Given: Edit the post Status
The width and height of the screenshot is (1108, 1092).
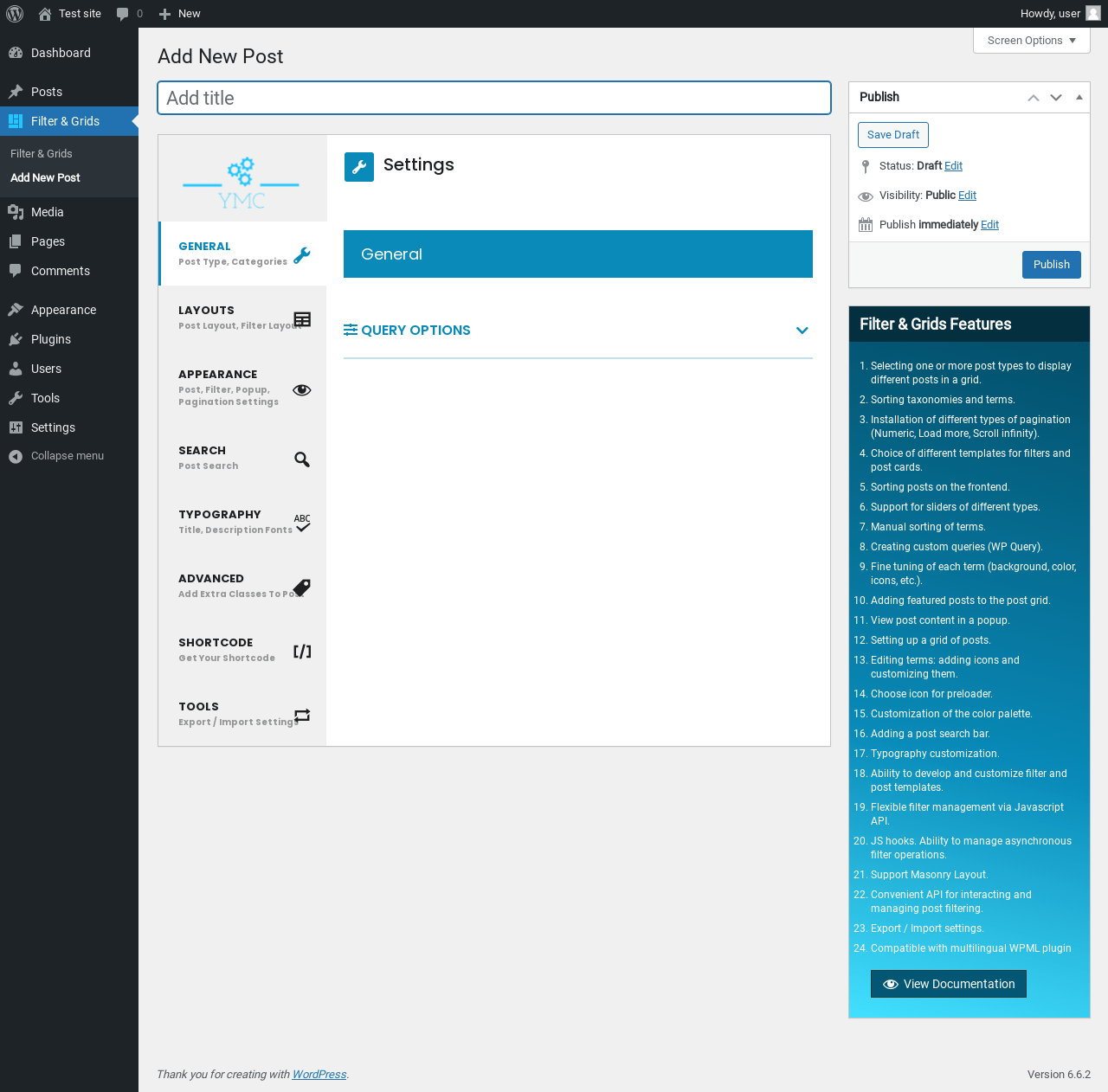Looking at the screenshot, I should pyautogui.click(x=953, y=166).
